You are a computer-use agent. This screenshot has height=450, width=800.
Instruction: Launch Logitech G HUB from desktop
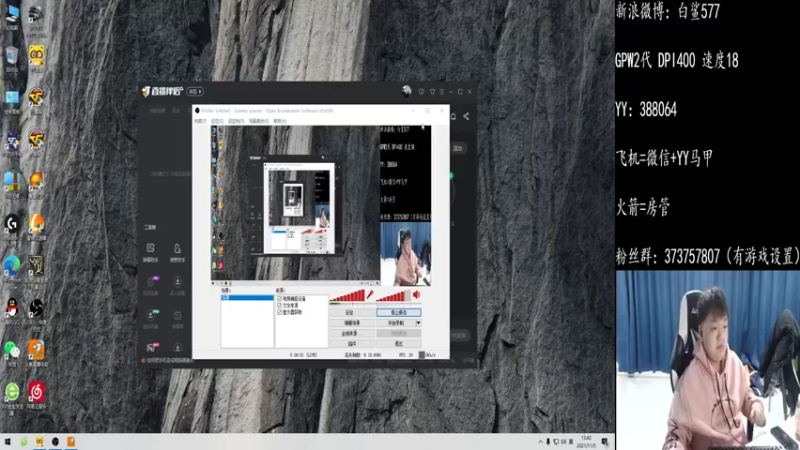coord(12,226)
